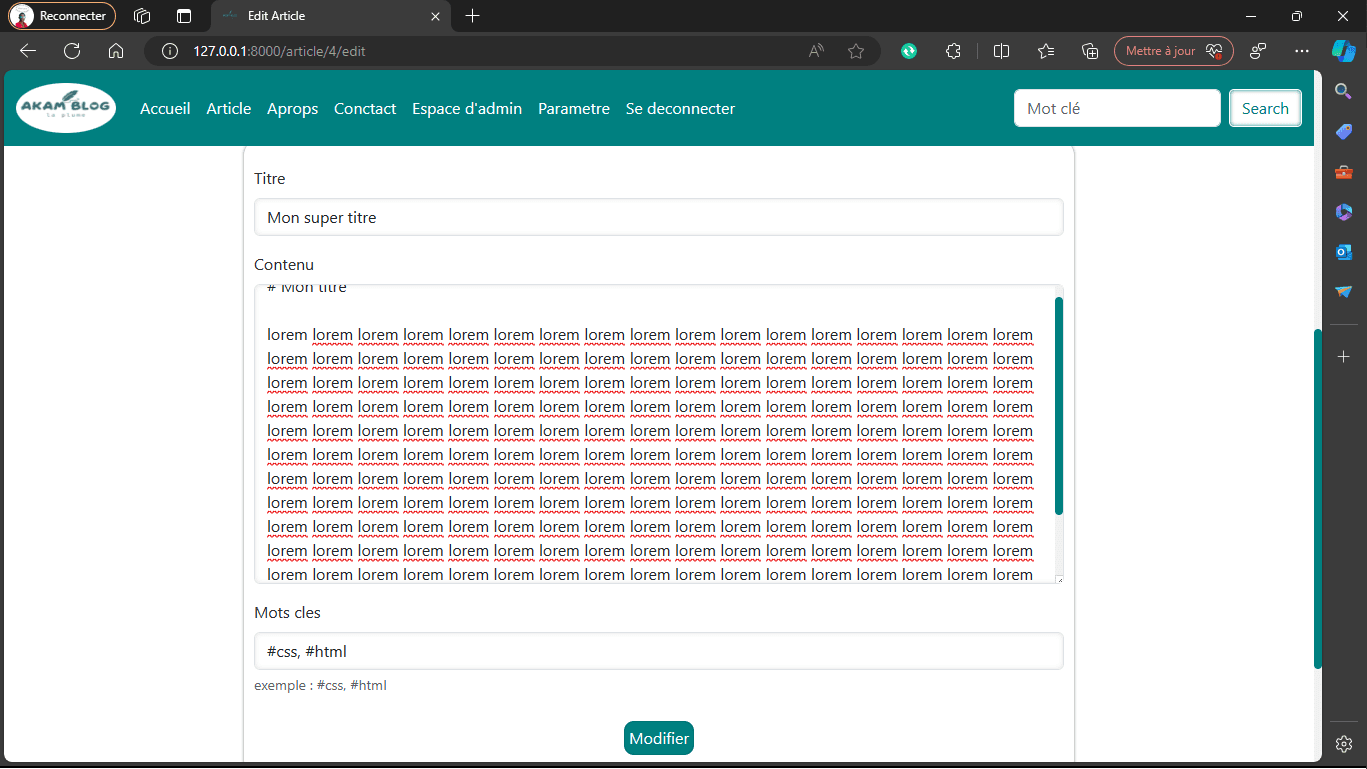Open the Article nav link

229,109
